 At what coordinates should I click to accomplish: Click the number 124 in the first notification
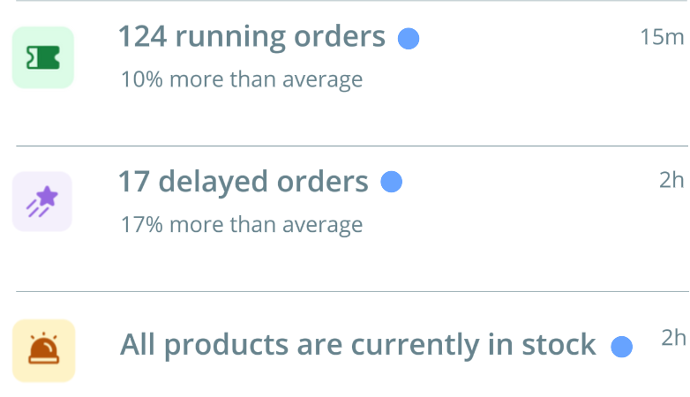[143, 37]
